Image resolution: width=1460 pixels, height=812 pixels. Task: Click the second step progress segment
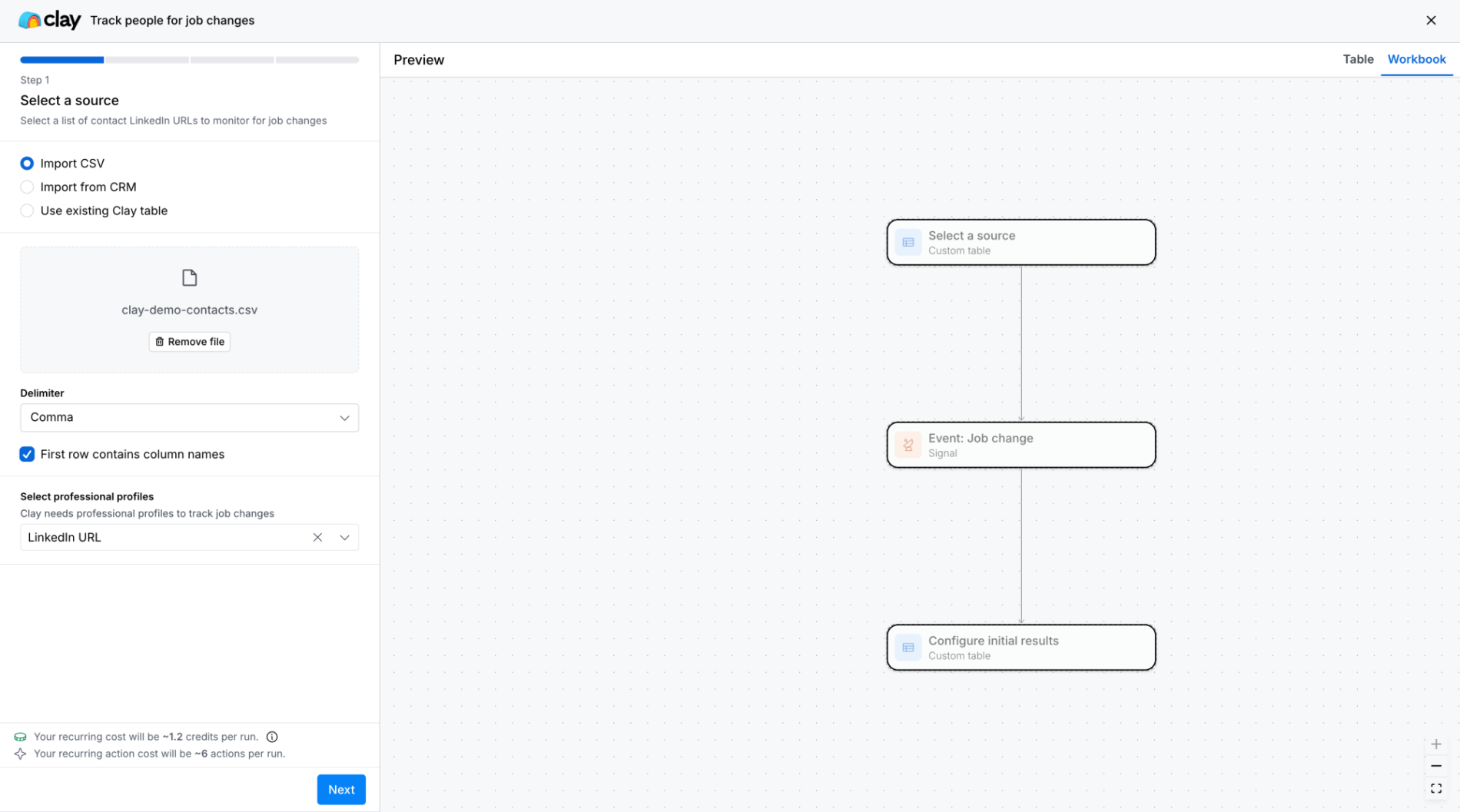(x=147, y=60)
